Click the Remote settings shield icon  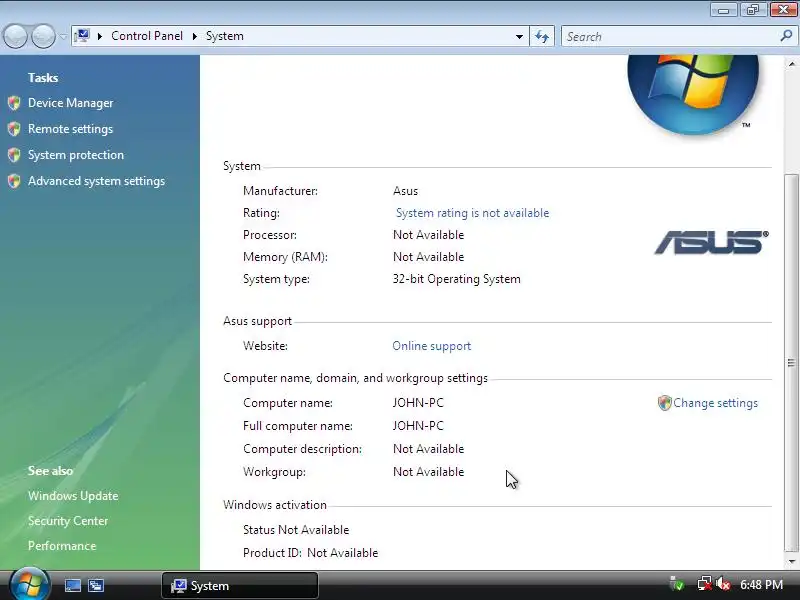(14, 129)
